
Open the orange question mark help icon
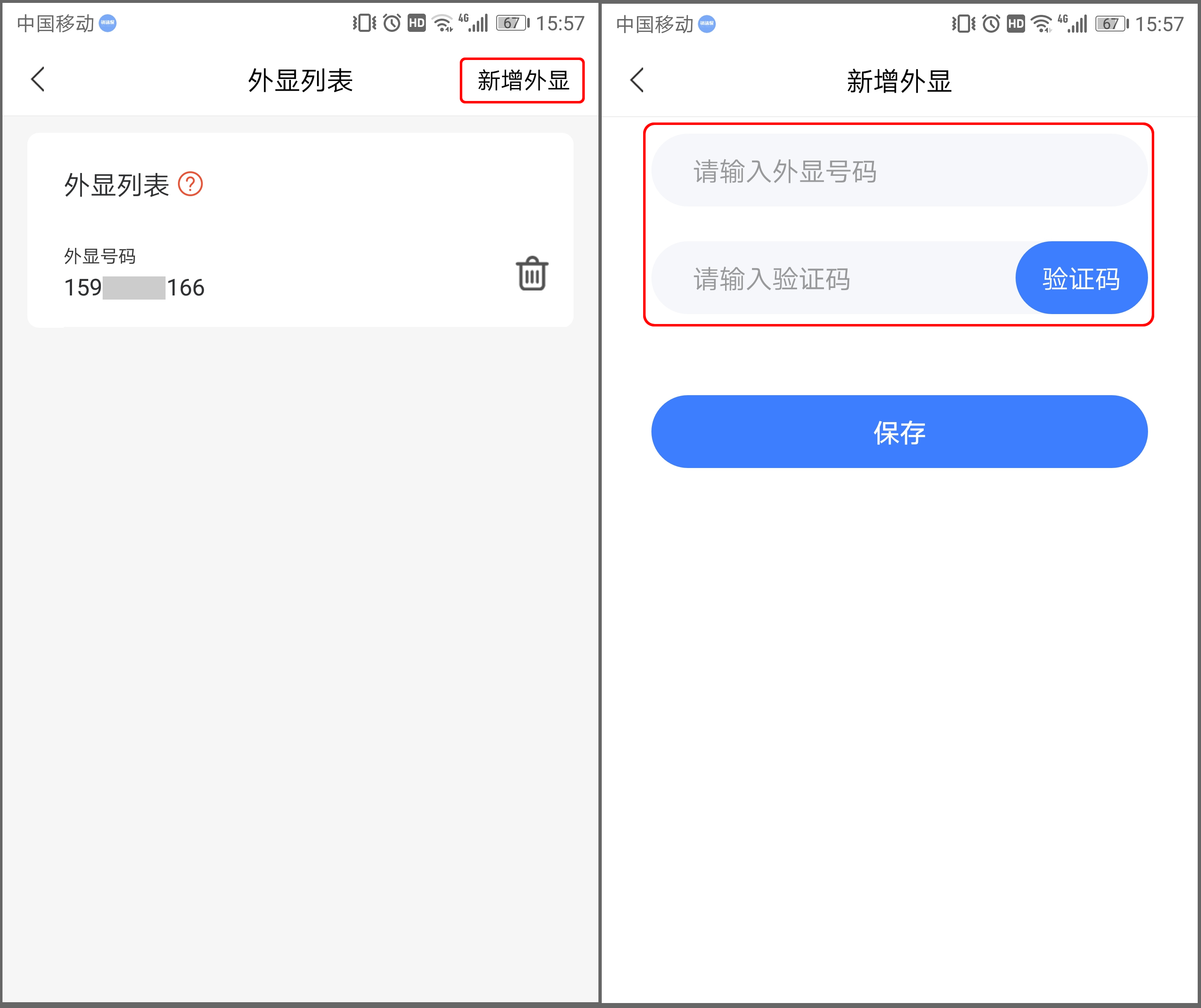pyautogui.click(x=190, y=184)
